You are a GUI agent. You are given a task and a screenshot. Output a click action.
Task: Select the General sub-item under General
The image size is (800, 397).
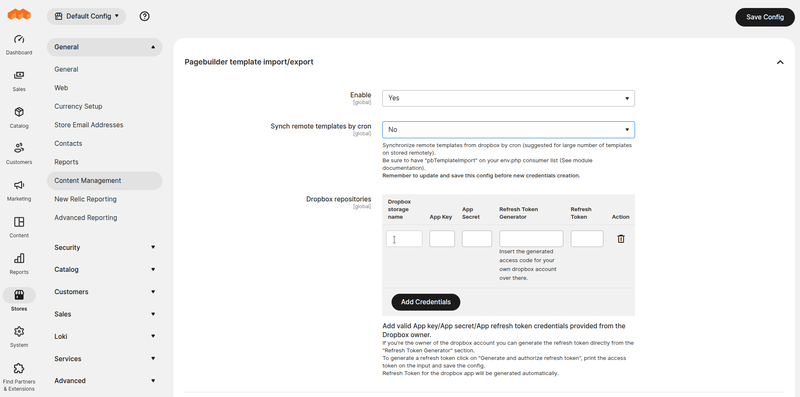point(66,69)
